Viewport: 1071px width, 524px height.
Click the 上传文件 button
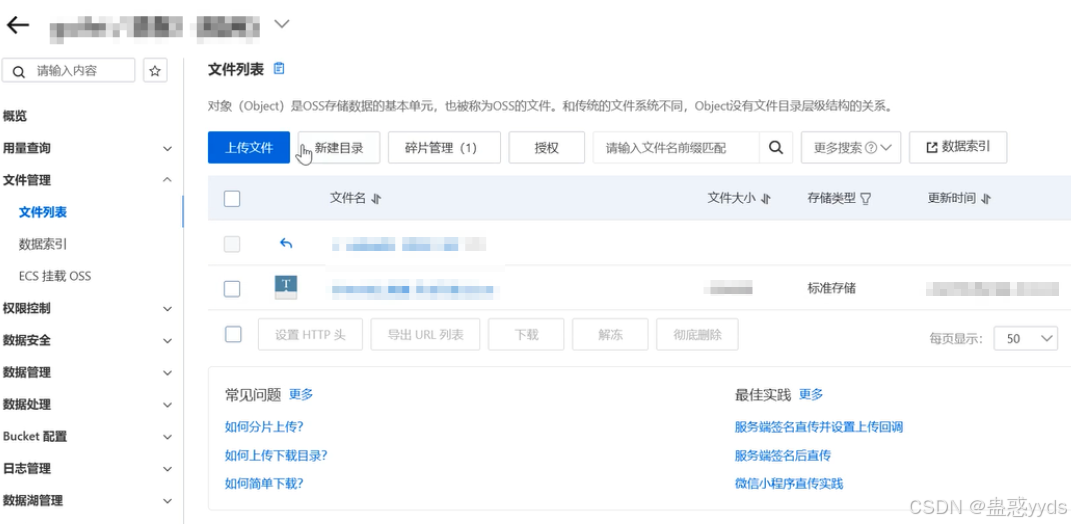coord(249,148)
